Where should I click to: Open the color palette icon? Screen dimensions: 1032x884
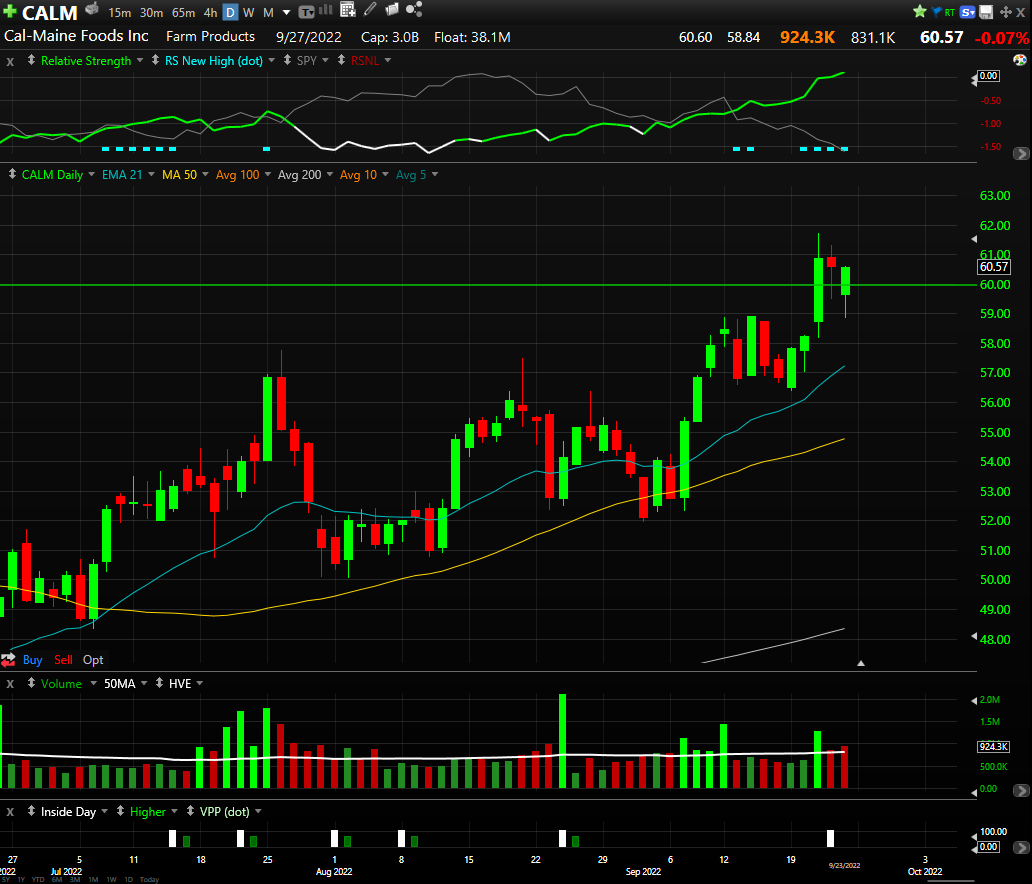click(x=1019, y=60)
